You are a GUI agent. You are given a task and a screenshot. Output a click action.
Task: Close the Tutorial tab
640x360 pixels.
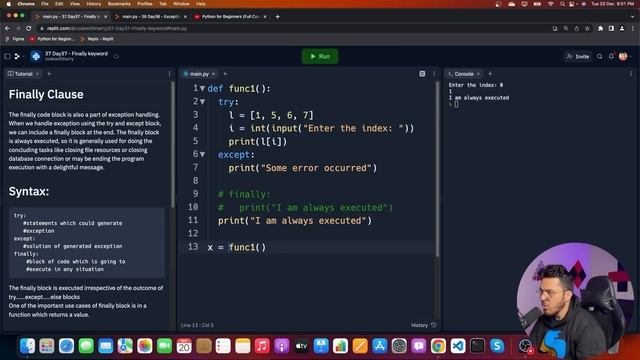(x=37, y=74)
